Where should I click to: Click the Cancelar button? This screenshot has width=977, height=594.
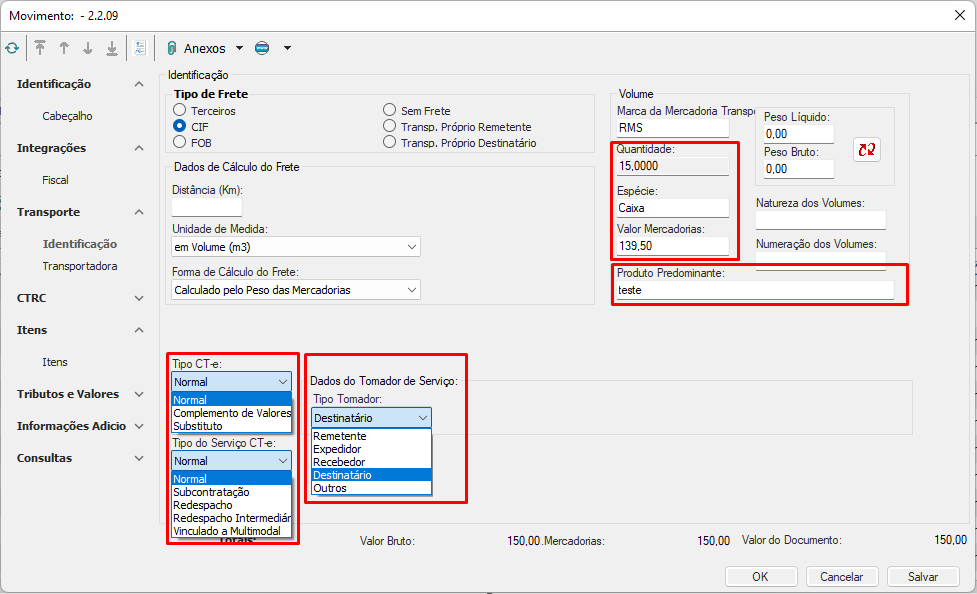coord(841,577)
